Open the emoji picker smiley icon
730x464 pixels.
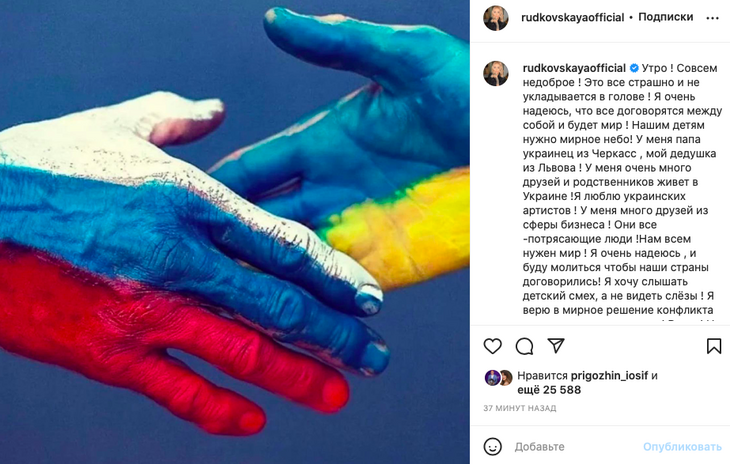(493, 447)
